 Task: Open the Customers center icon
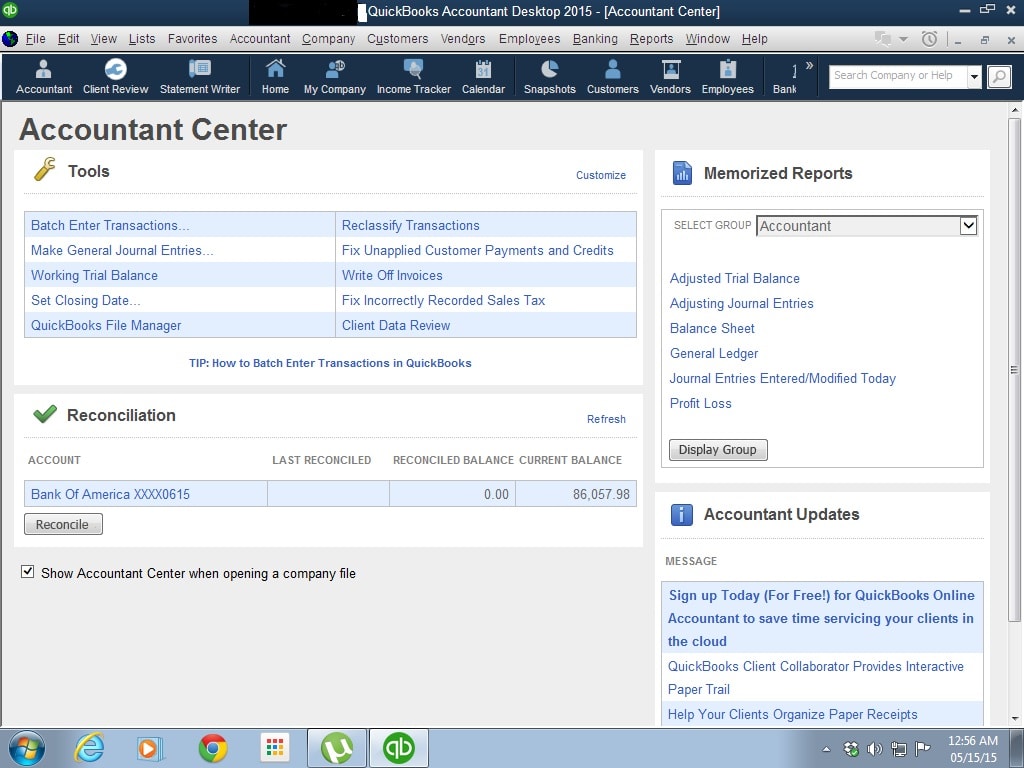[x=613, y=76]
